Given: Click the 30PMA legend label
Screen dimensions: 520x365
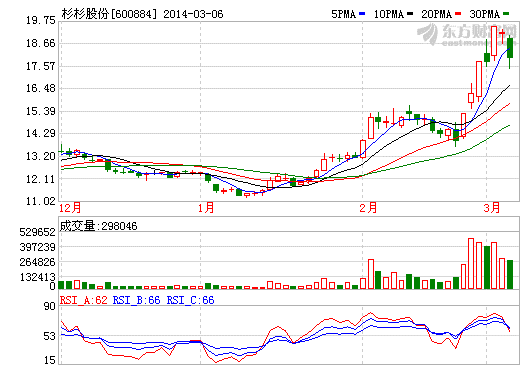Looking at the screenshot, I should (x=485, y=14).
